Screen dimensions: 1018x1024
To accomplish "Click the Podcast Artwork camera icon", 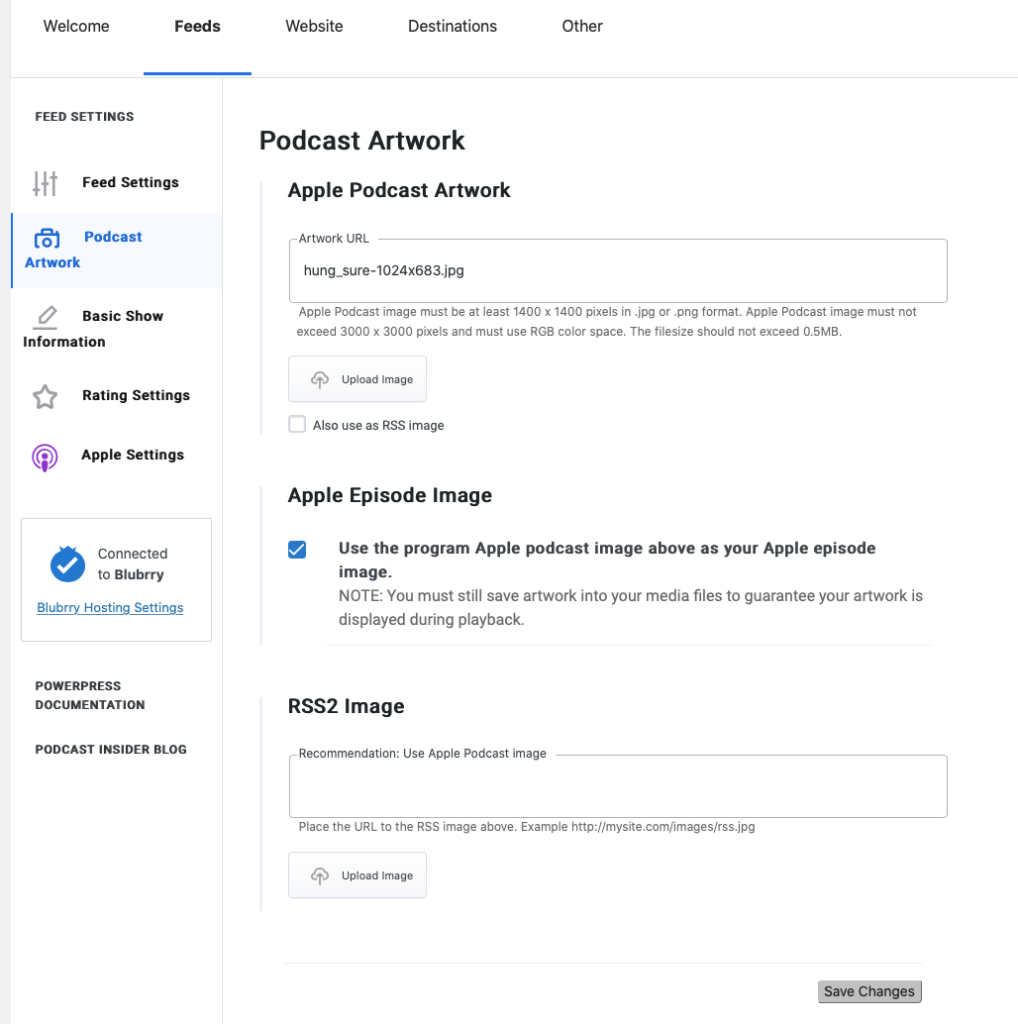I will coord(47,238).
